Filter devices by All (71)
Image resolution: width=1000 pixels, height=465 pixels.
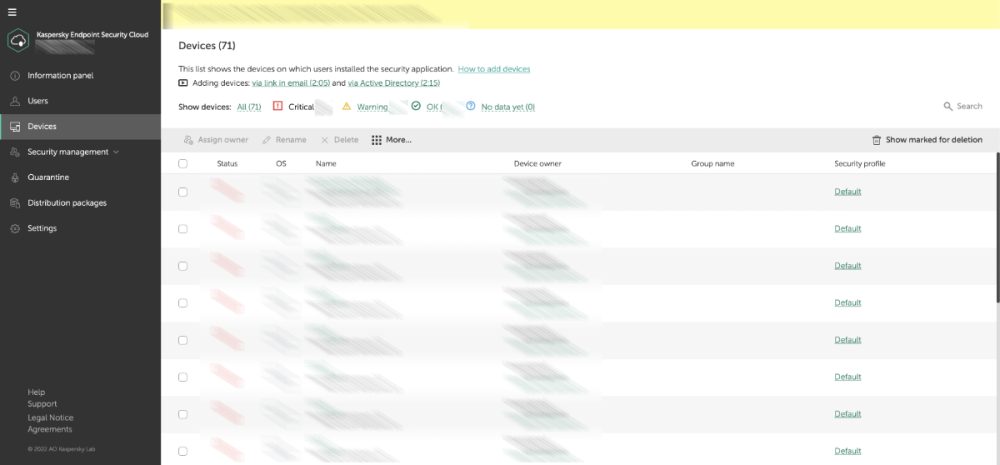(249, 107)
